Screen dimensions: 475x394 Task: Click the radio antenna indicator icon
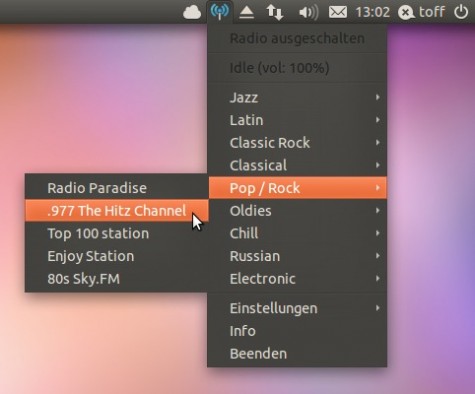(220, 12)
